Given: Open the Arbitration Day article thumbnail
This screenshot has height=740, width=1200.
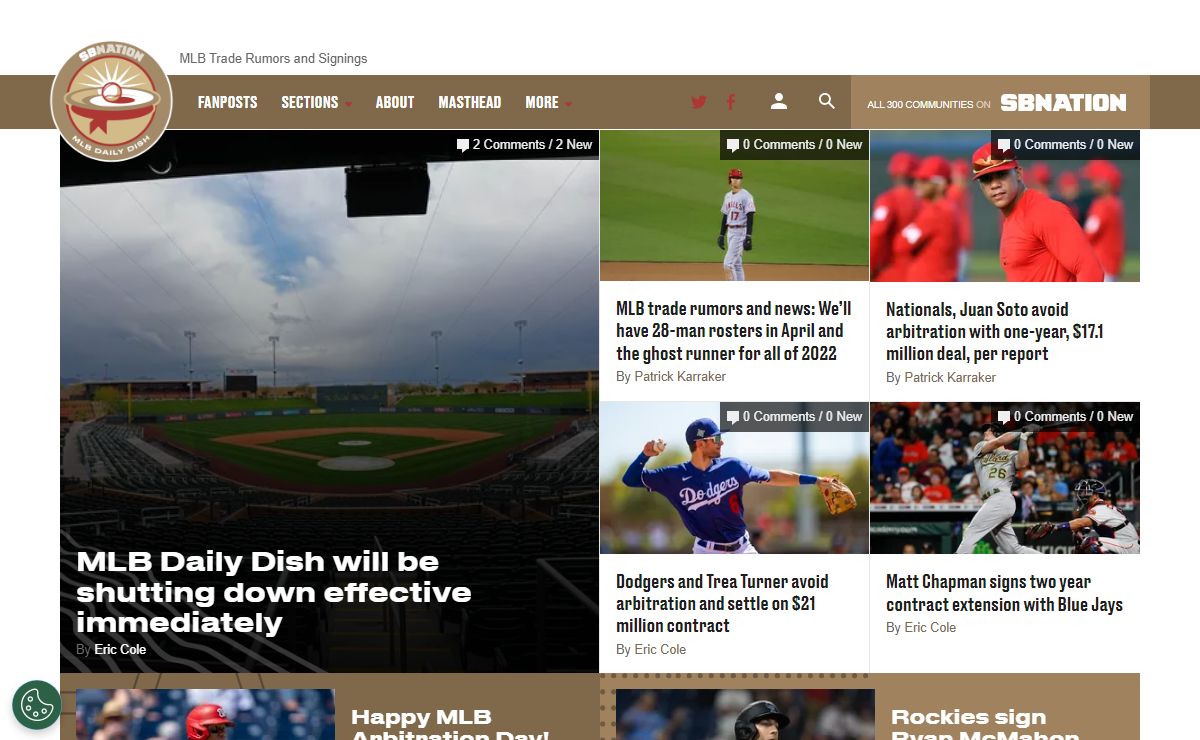Looking at the screenshot, I should [x=205, y=714].
